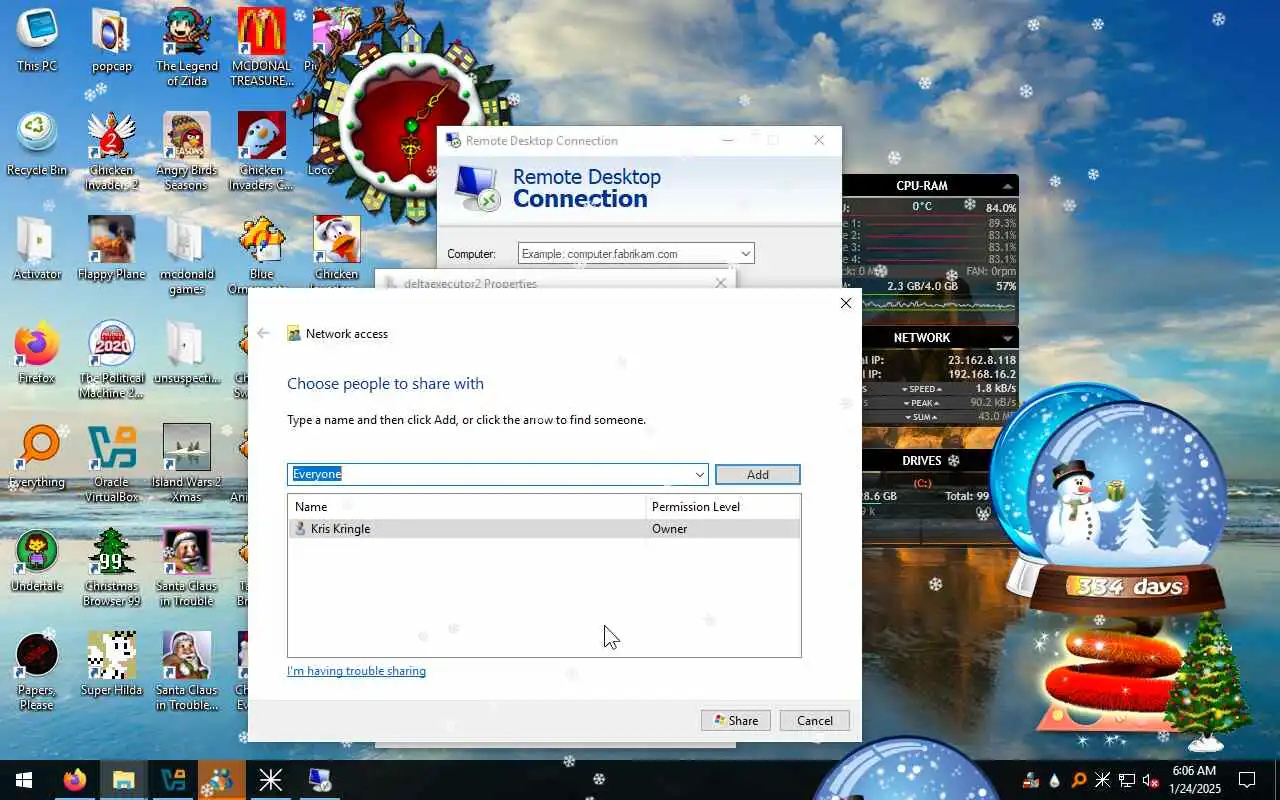Launch The Legend of Zilda shortcut

coord(187,47)
